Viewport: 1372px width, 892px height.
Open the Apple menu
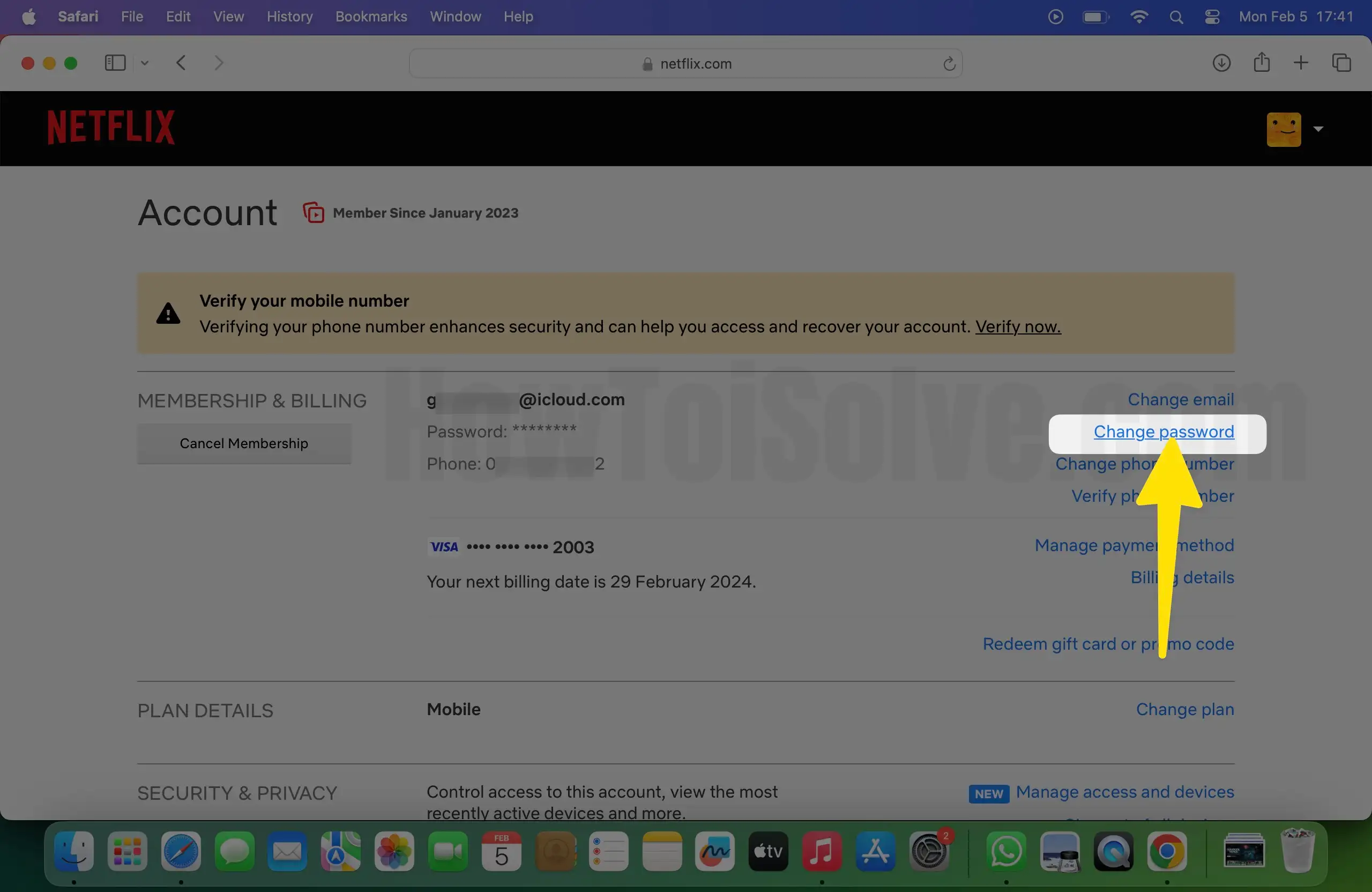pos(28,17)
